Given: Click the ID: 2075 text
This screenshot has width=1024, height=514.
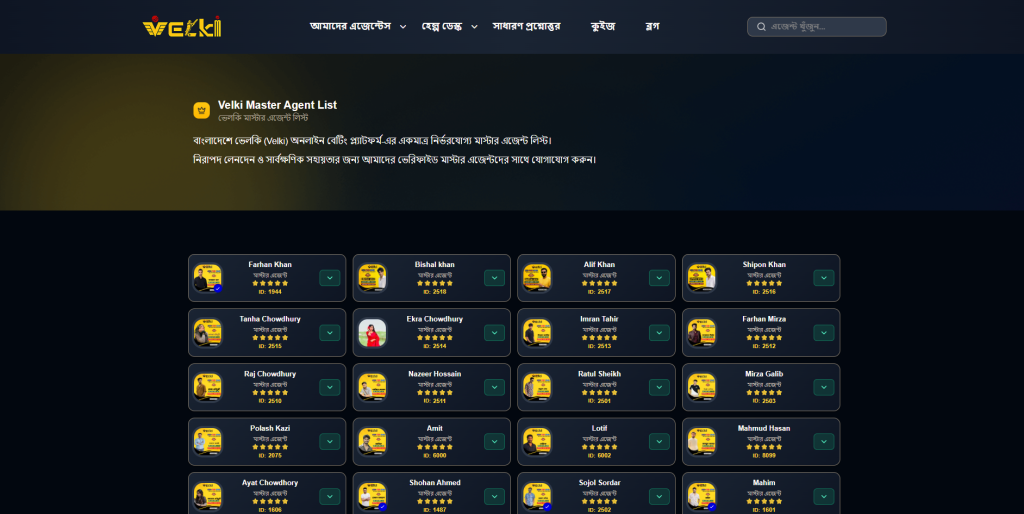Looking at the screenshot, I should pyautogui.click(x=270, y=456).
